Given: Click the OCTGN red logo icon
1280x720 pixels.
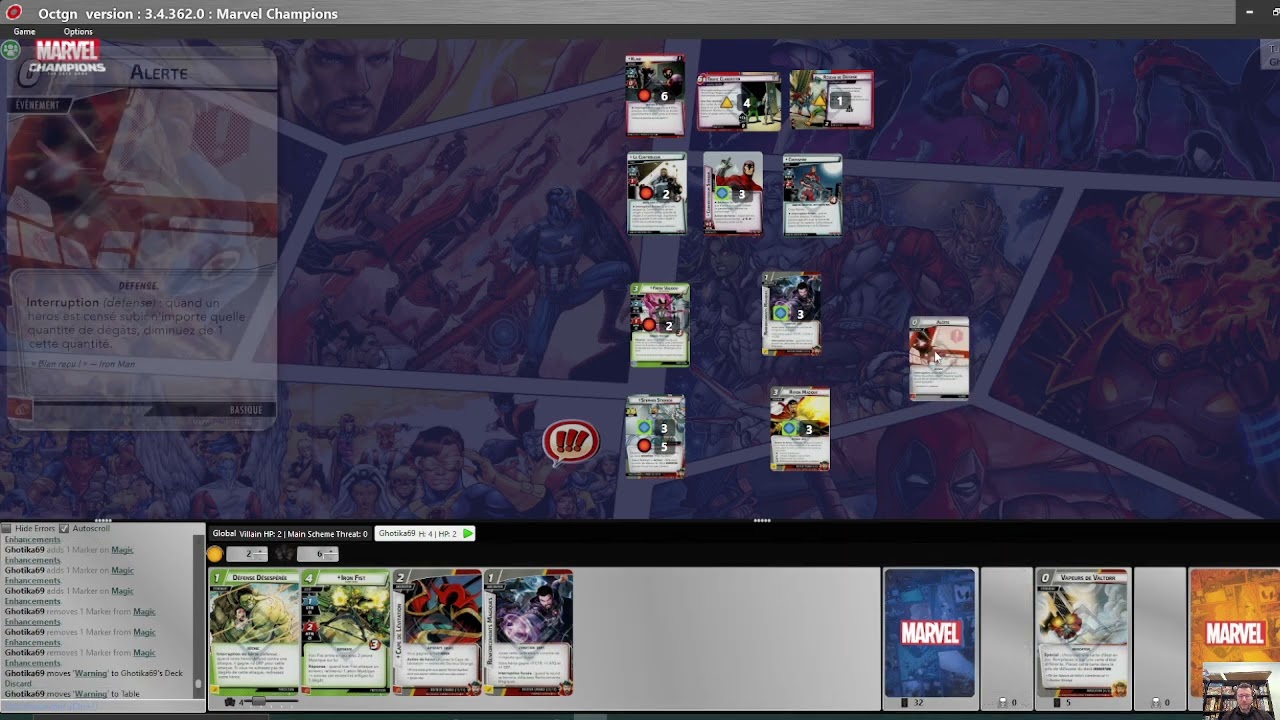Looking at the screenshot, I should (x=14, y=13).
